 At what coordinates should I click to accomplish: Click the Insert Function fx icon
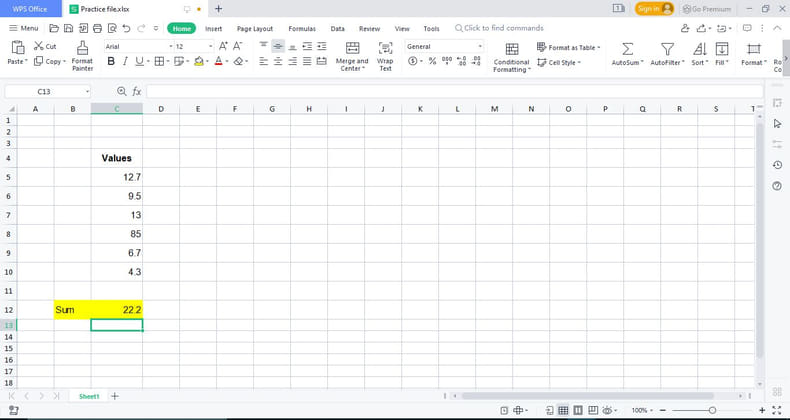tap(137, 91)
